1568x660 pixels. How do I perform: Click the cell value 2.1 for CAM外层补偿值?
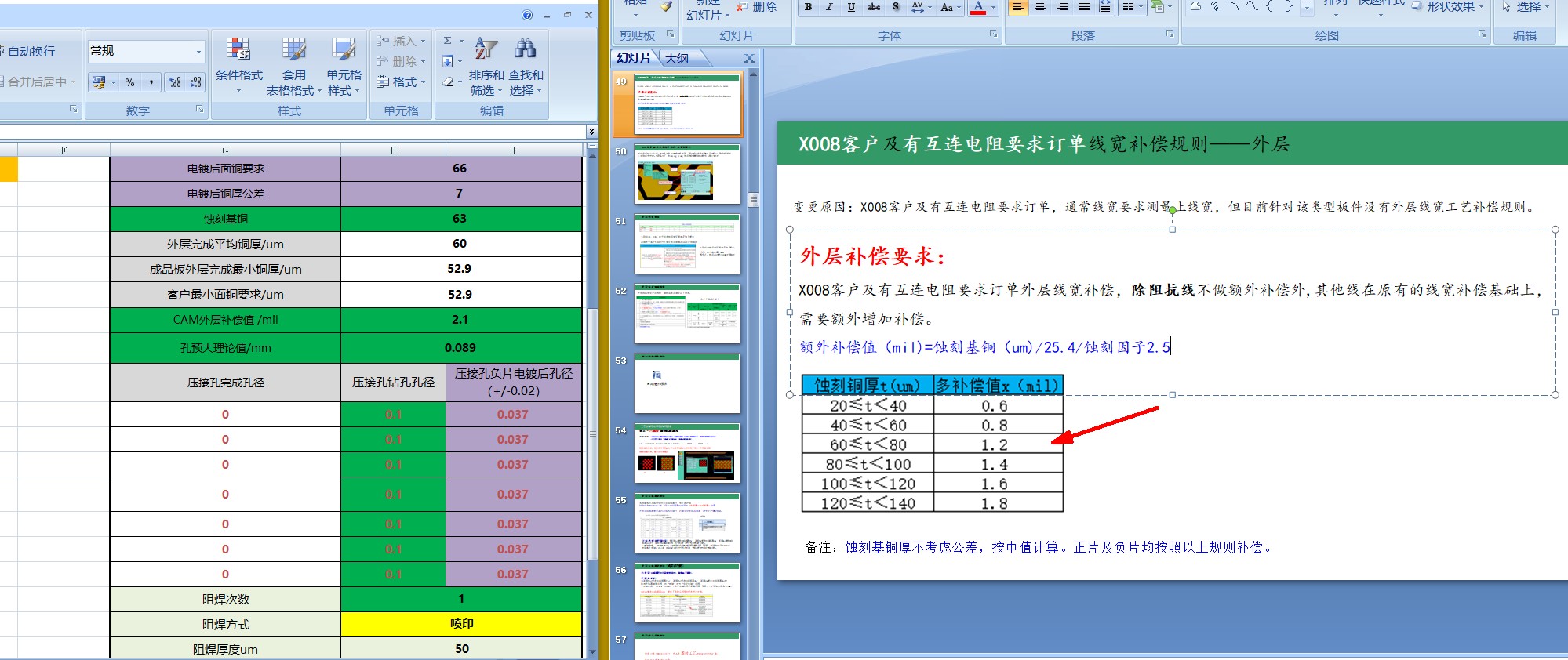(461, 320)
